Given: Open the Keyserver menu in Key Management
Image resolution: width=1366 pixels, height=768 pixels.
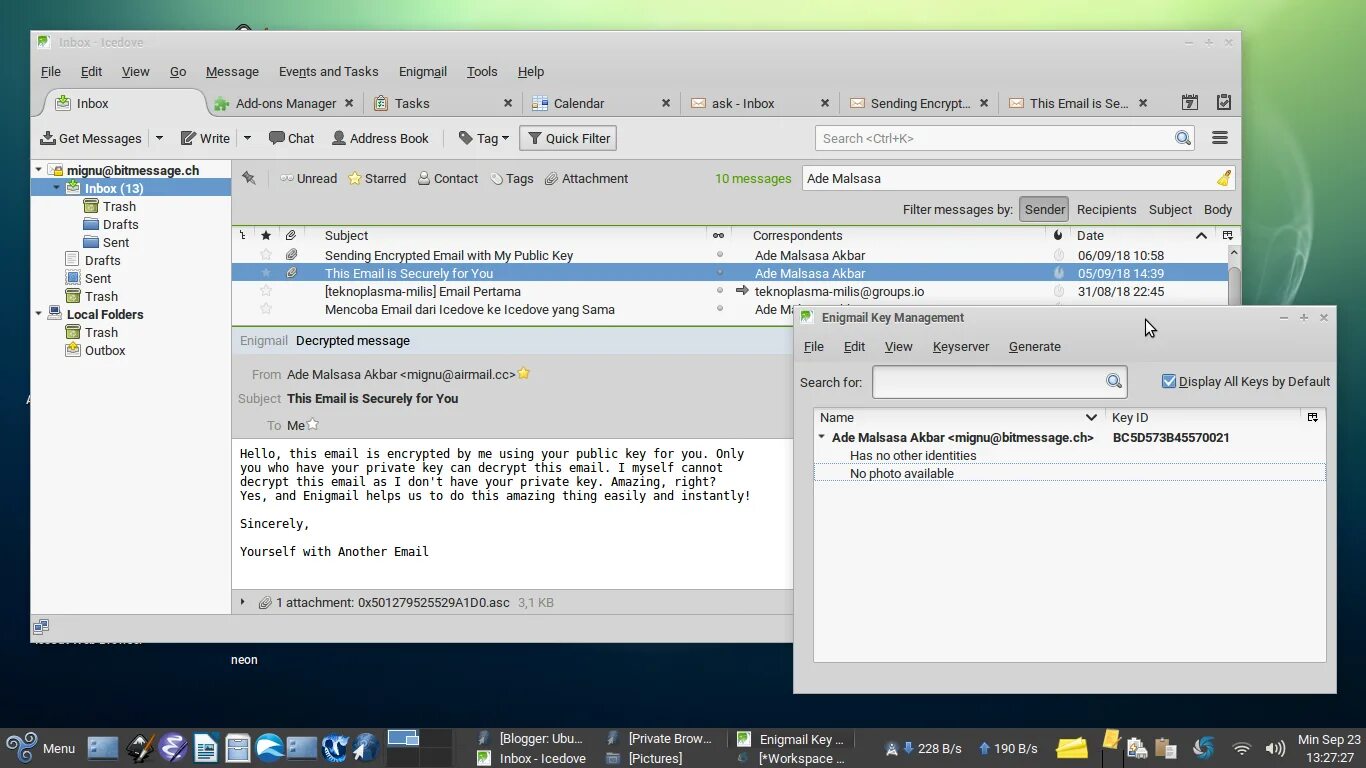Looking at the screenshot, I should pos(961,346).
